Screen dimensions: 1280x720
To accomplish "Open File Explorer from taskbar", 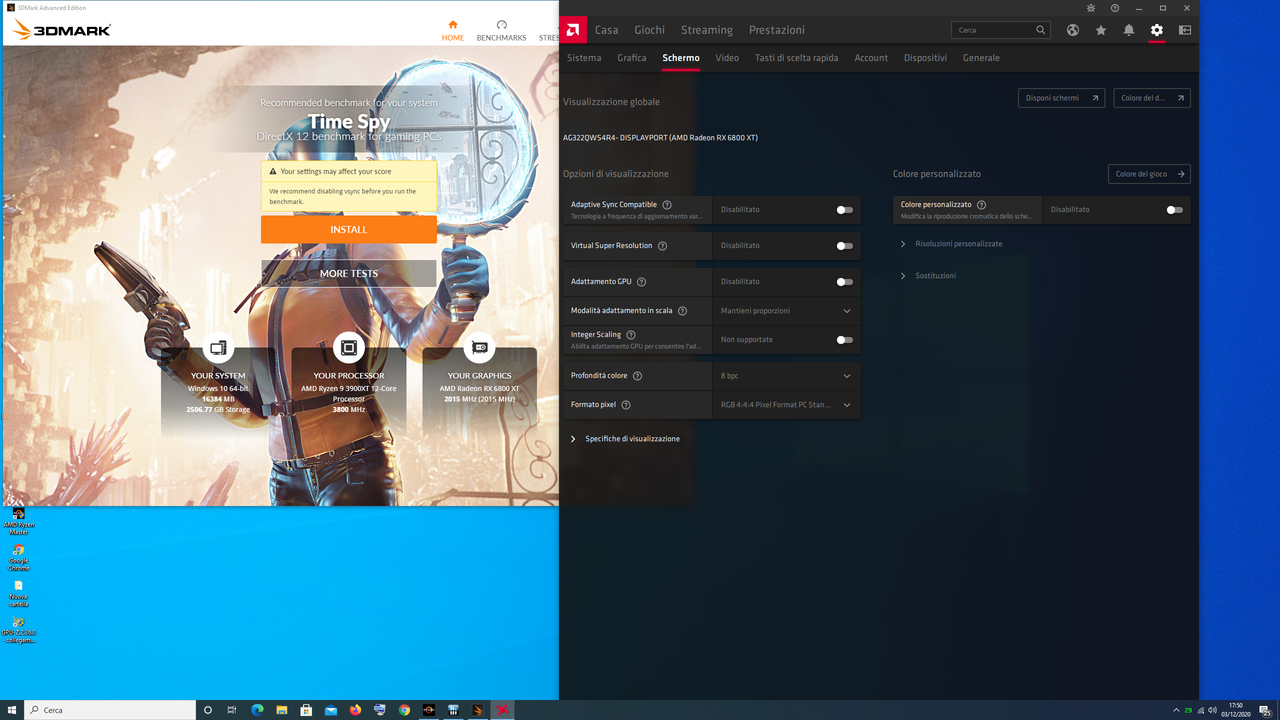I will tap(282, 710).
